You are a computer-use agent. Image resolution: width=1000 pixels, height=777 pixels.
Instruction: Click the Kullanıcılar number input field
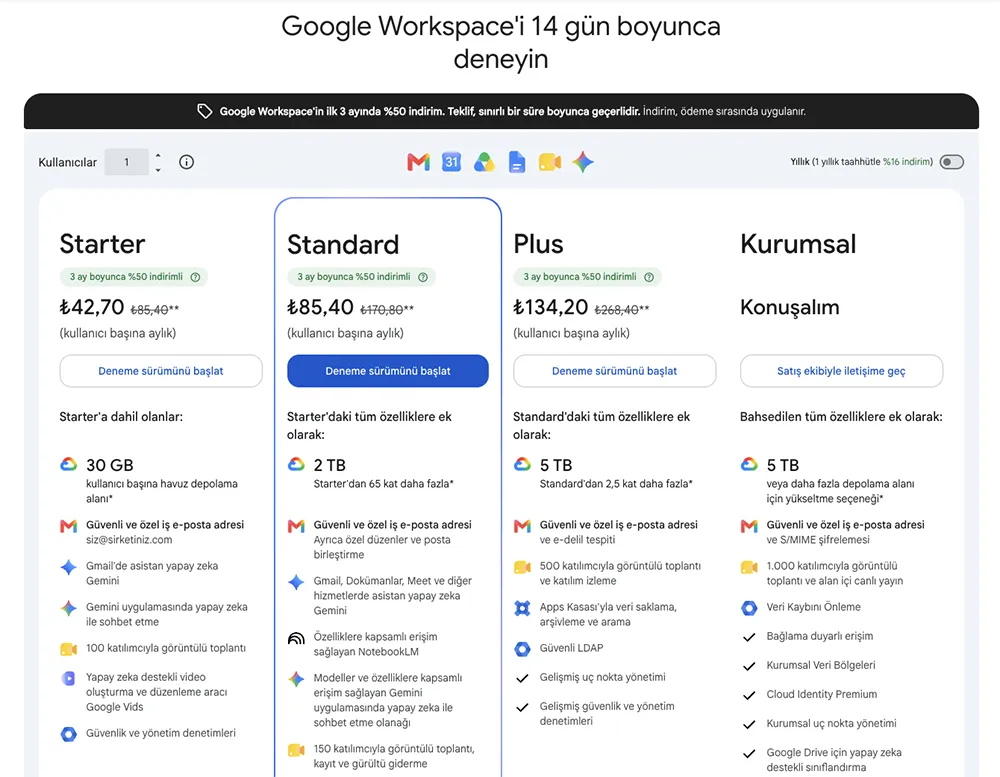click(x=127, y=162)
